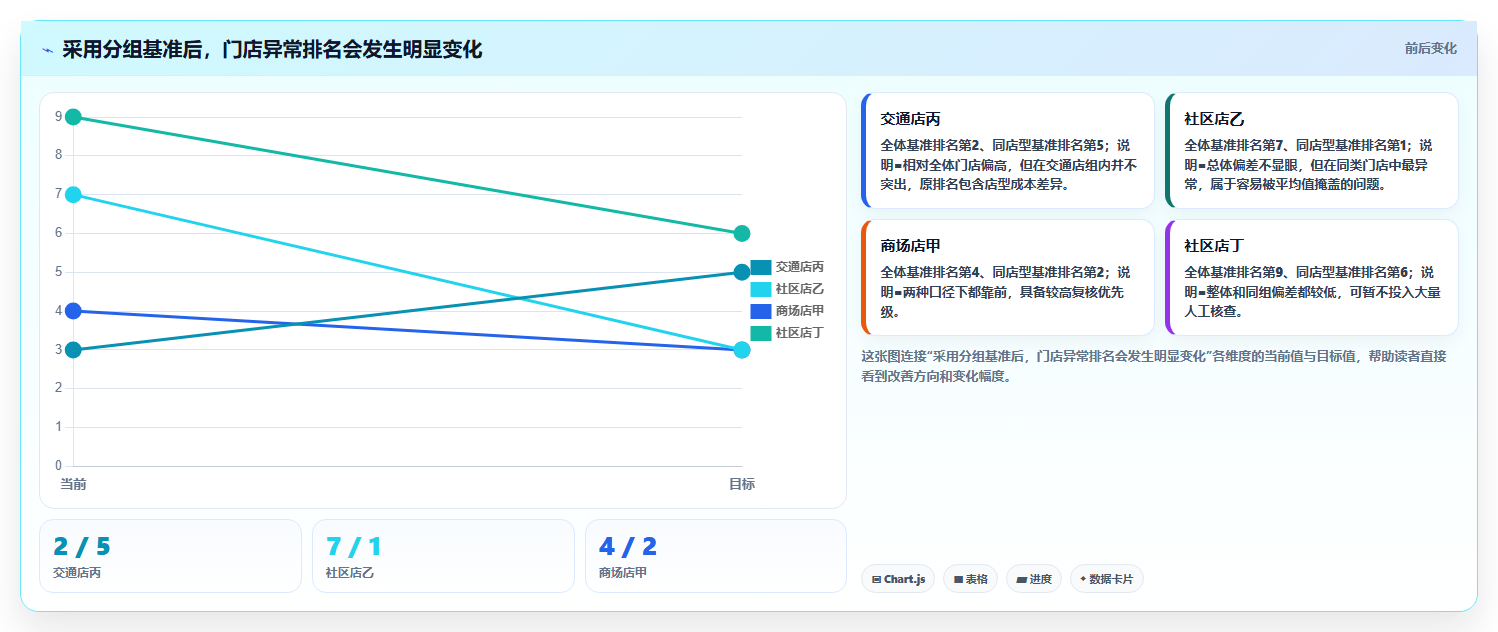Click the 社区店乙 legend label
This screenshot has width=1498, height=632.
pyautogui.click(x=800, y=289)
